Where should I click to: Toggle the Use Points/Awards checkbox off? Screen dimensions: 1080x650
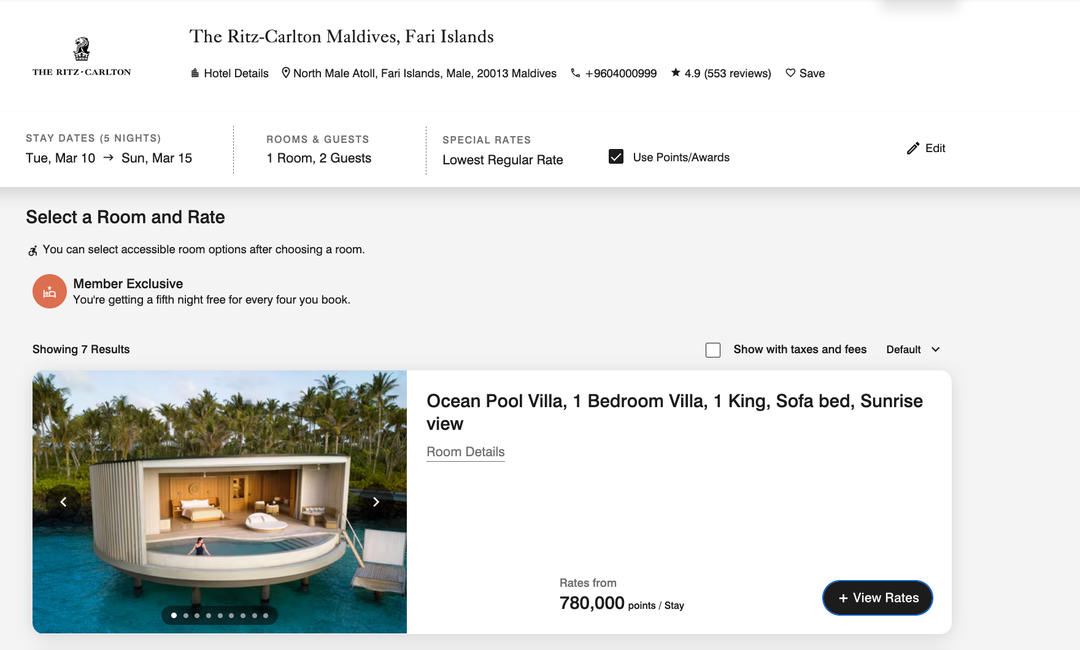coord(616,156)
